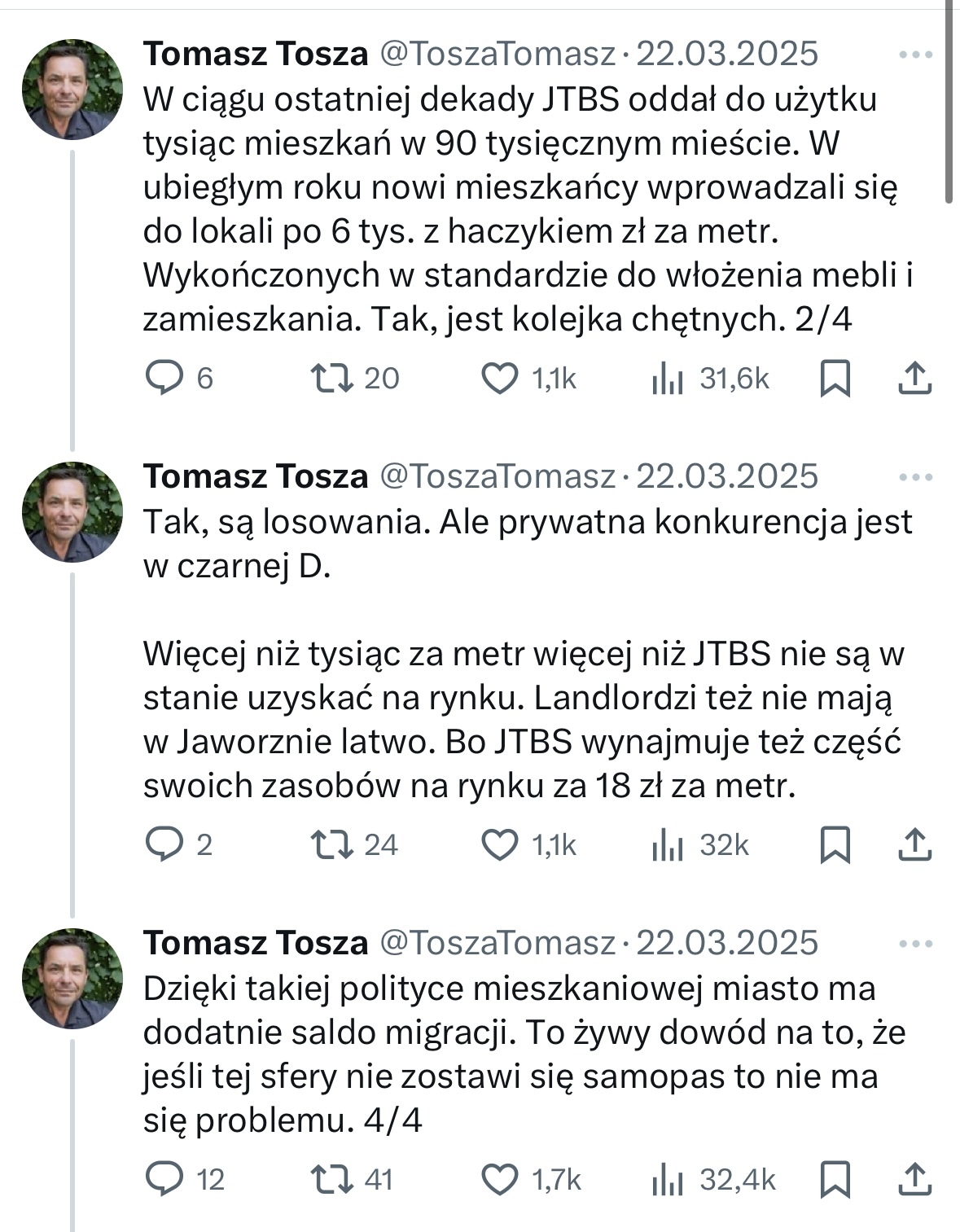Bookmark the 2/4 tweet

click(x=835, y=378)
